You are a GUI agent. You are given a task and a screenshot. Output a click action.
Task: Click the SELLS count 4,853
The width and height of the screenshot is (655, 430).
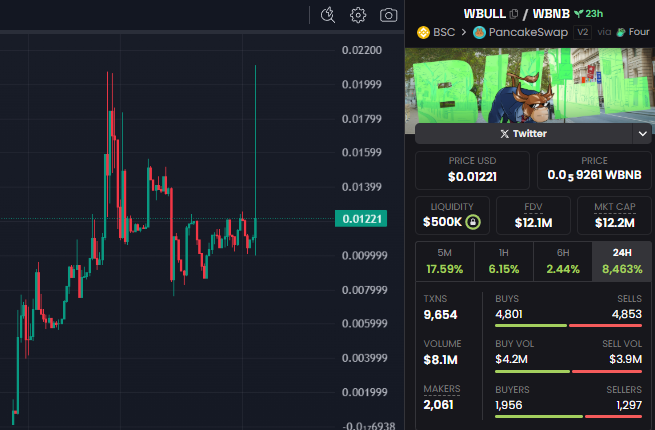pyautogui.click(x=627, y=314)
